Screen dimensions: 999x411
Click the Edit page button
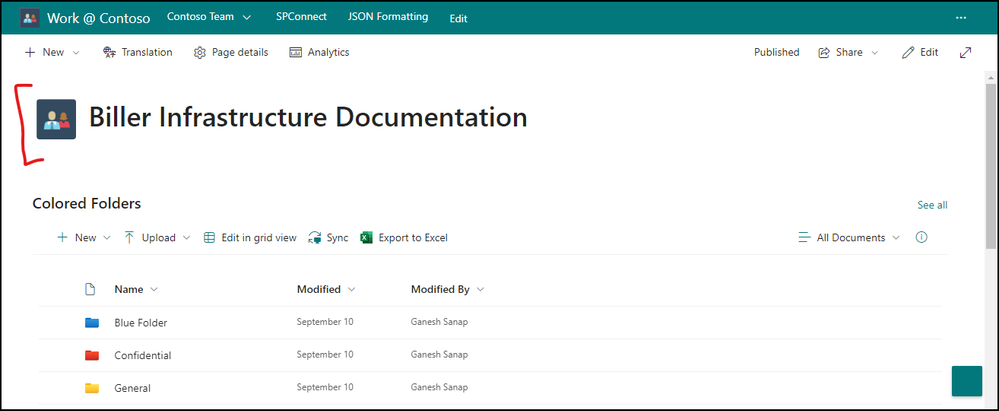click(x=920, y=52)
